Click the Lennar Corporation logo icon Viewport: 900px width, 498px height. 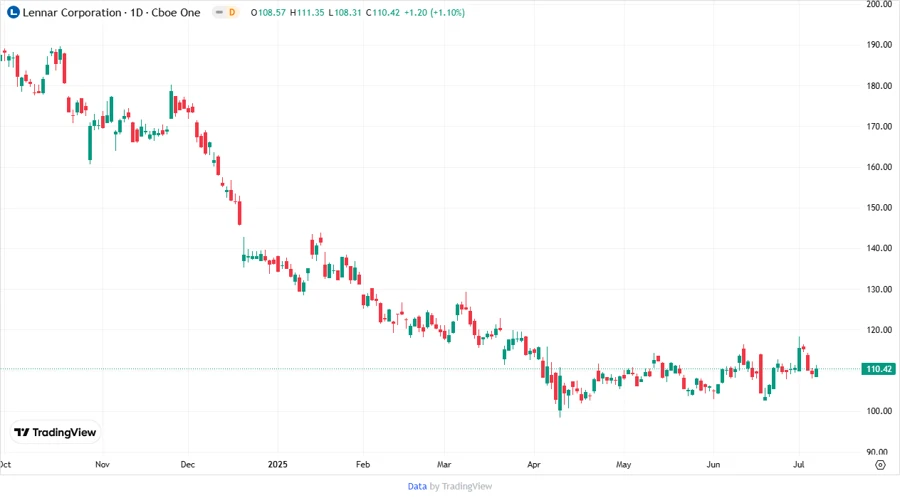click(x=13, y=12)
